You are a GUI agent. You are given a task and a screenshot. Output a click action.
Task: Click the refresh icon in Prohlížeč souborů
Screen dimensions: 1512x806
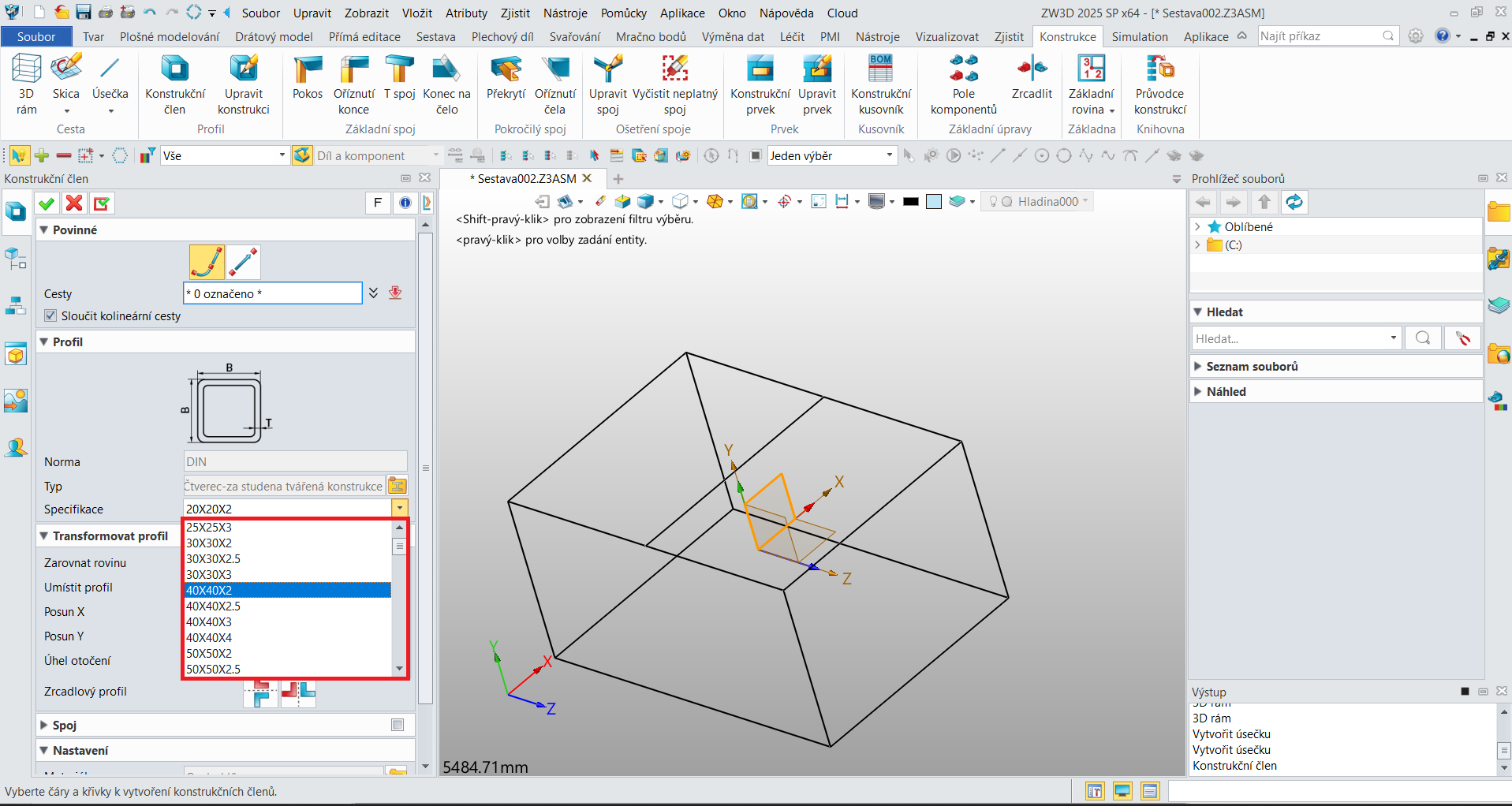[1294, 203]
